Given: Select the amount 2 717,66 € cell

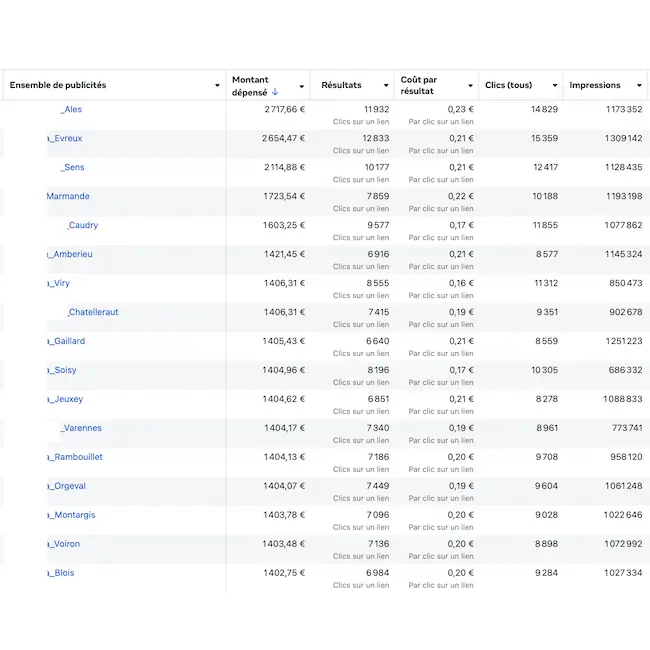Looking at the screenshot, I should point(284,109).
